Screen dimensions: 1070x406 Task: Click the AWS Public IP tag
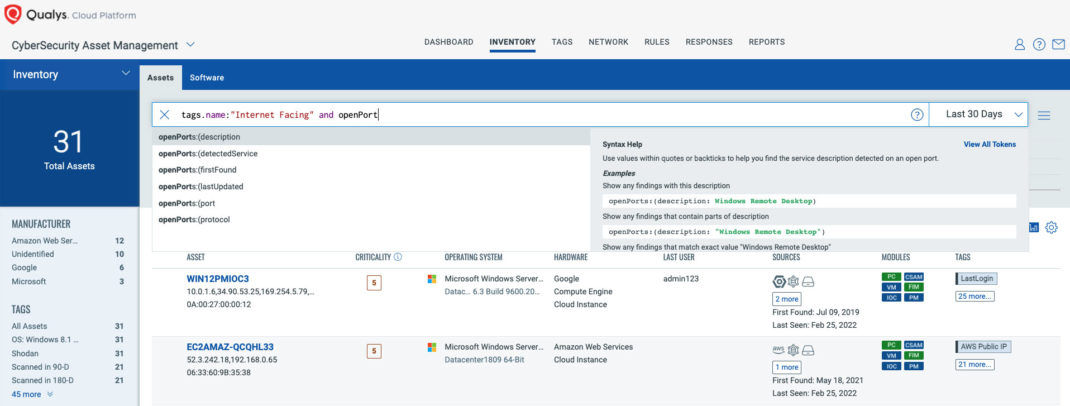tap(983, 347)
